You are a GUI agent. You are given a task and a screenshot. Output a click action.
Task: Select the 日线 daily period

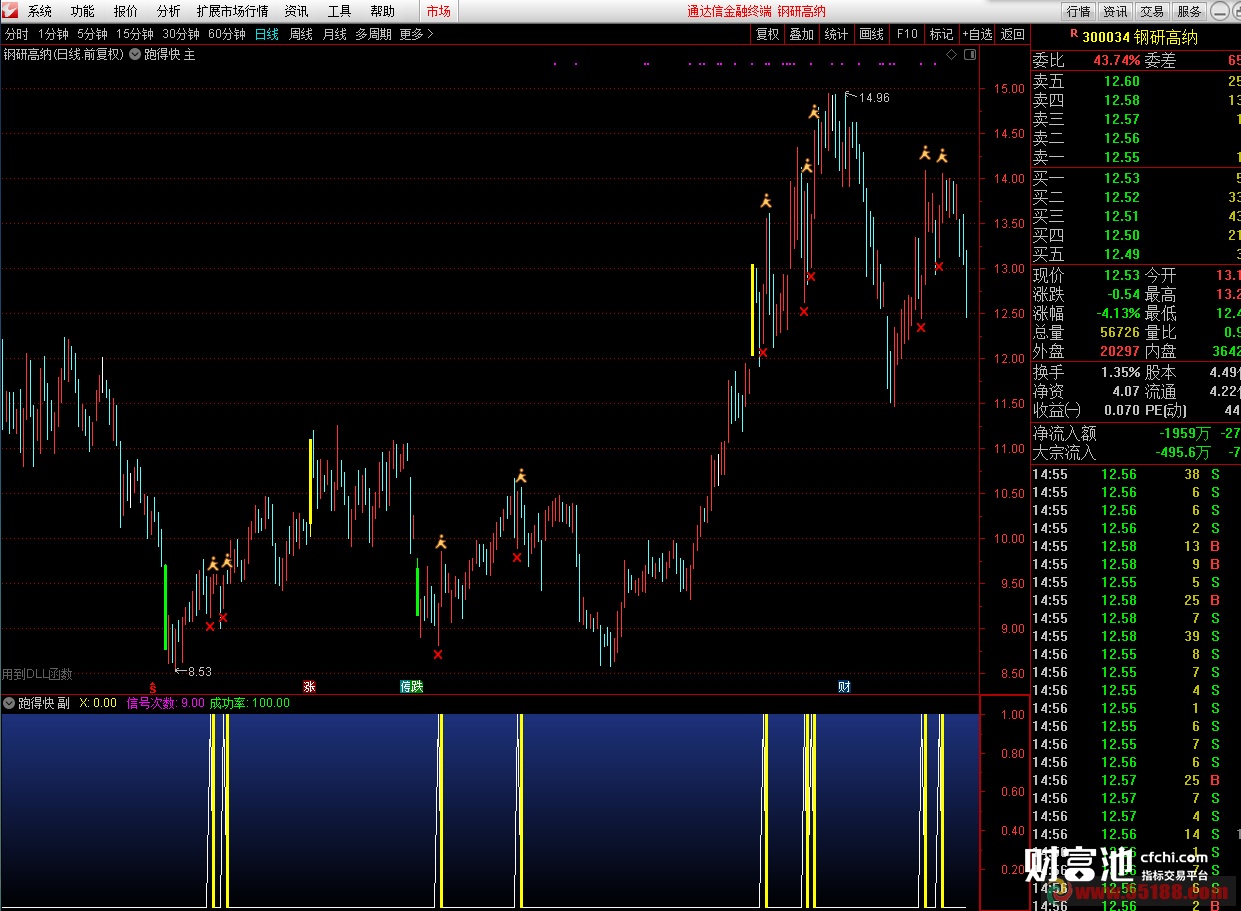(x=267, y=34)
